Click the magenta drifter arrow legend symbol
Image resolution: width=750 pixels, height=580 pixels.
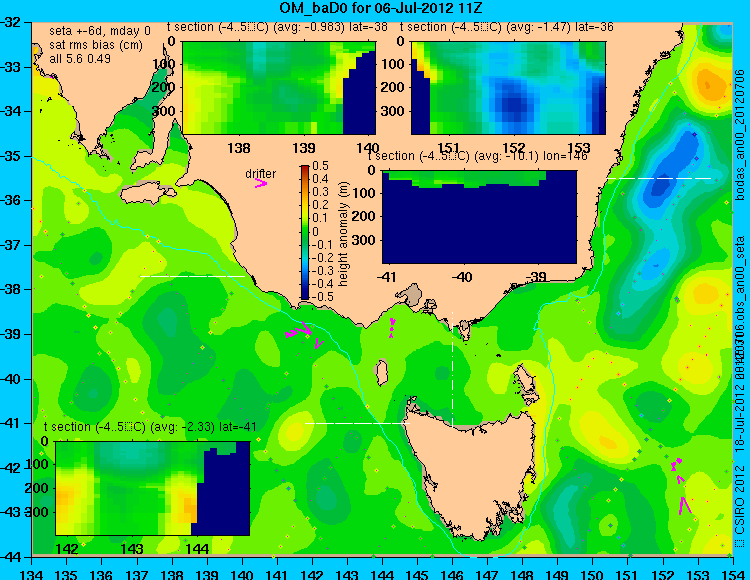tap(260, 184)
